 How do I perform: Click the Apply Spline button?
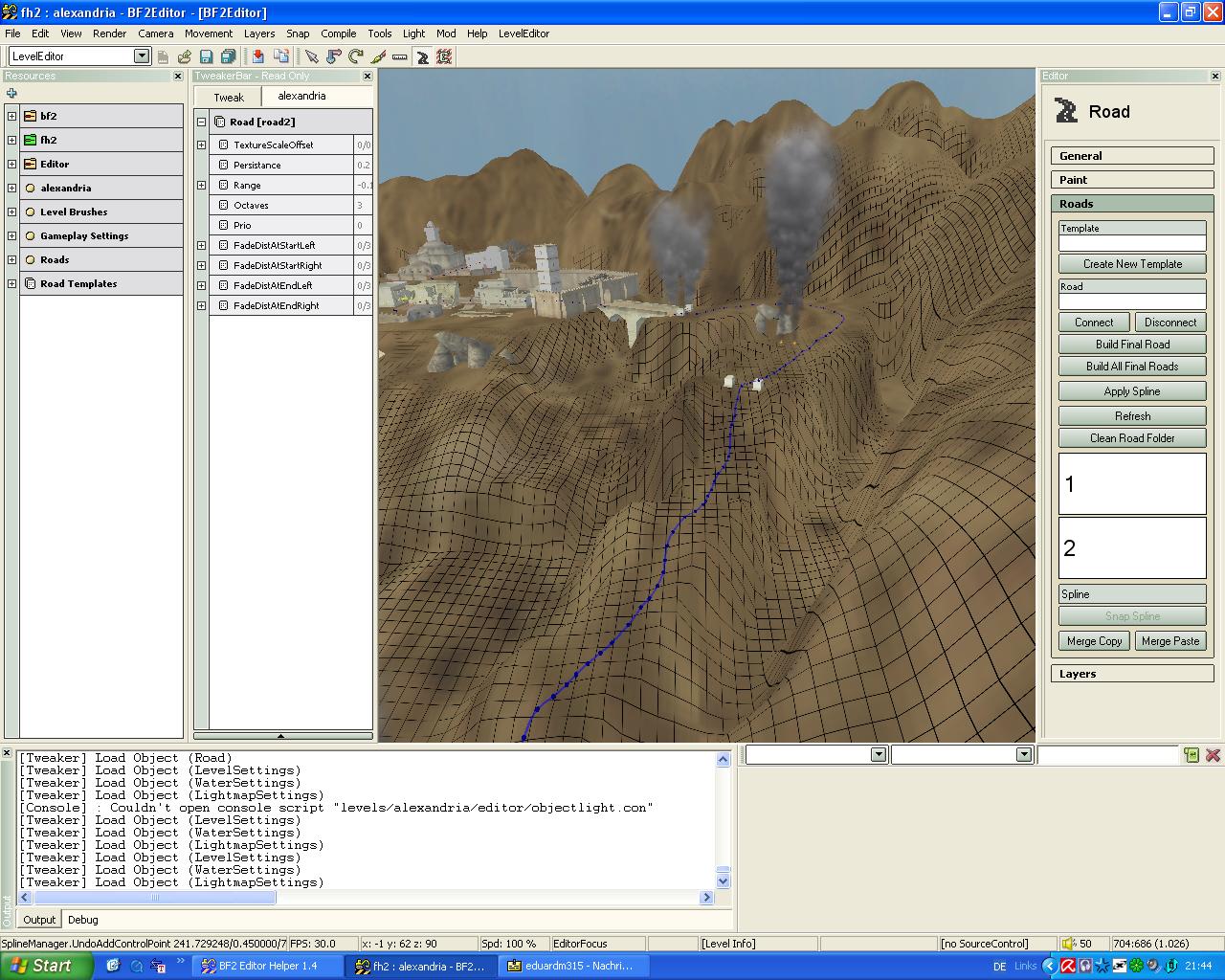coord(1132,391)
